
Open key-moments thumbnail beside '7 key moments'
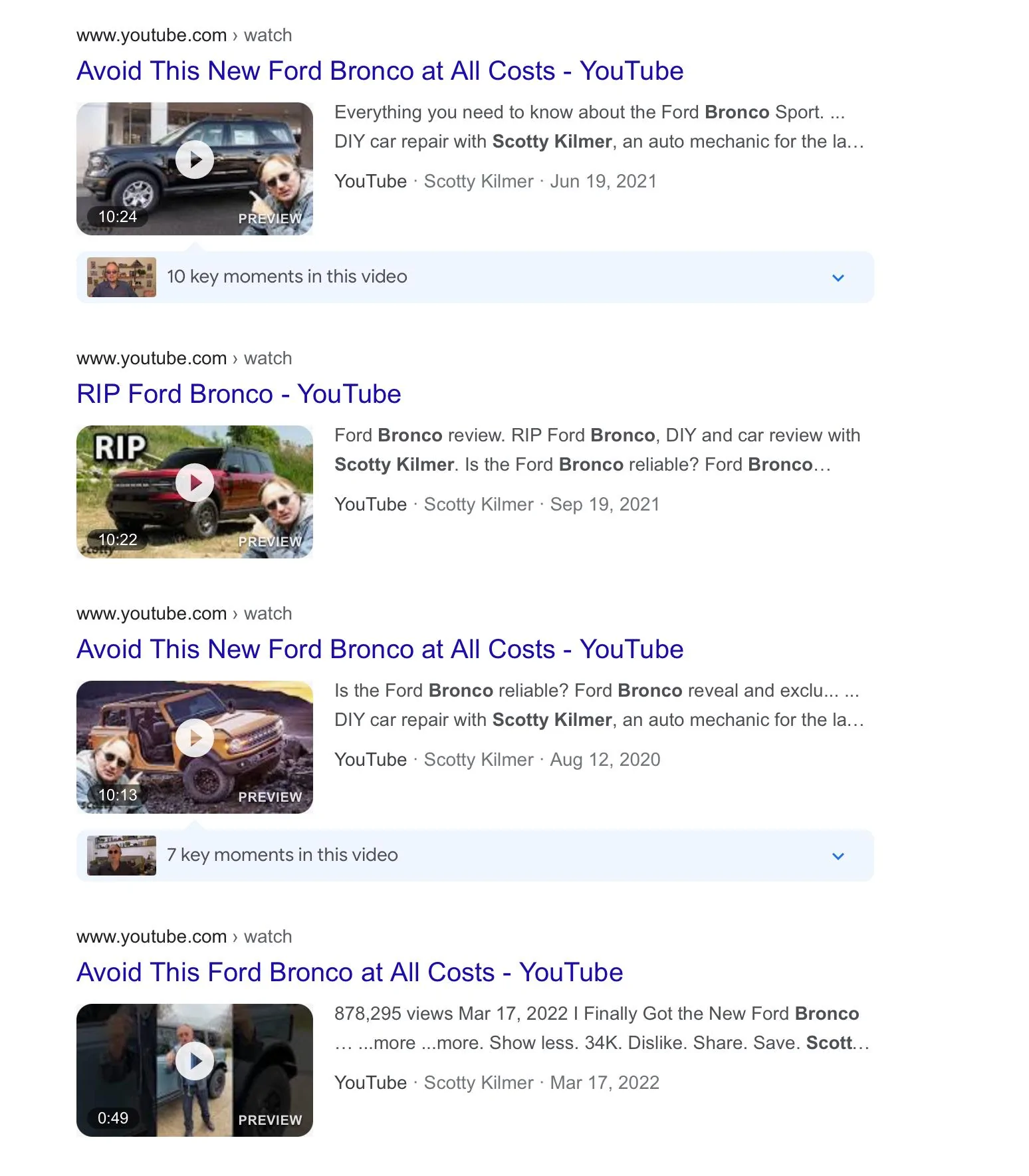pyautogui.click(x=122, y=856)
